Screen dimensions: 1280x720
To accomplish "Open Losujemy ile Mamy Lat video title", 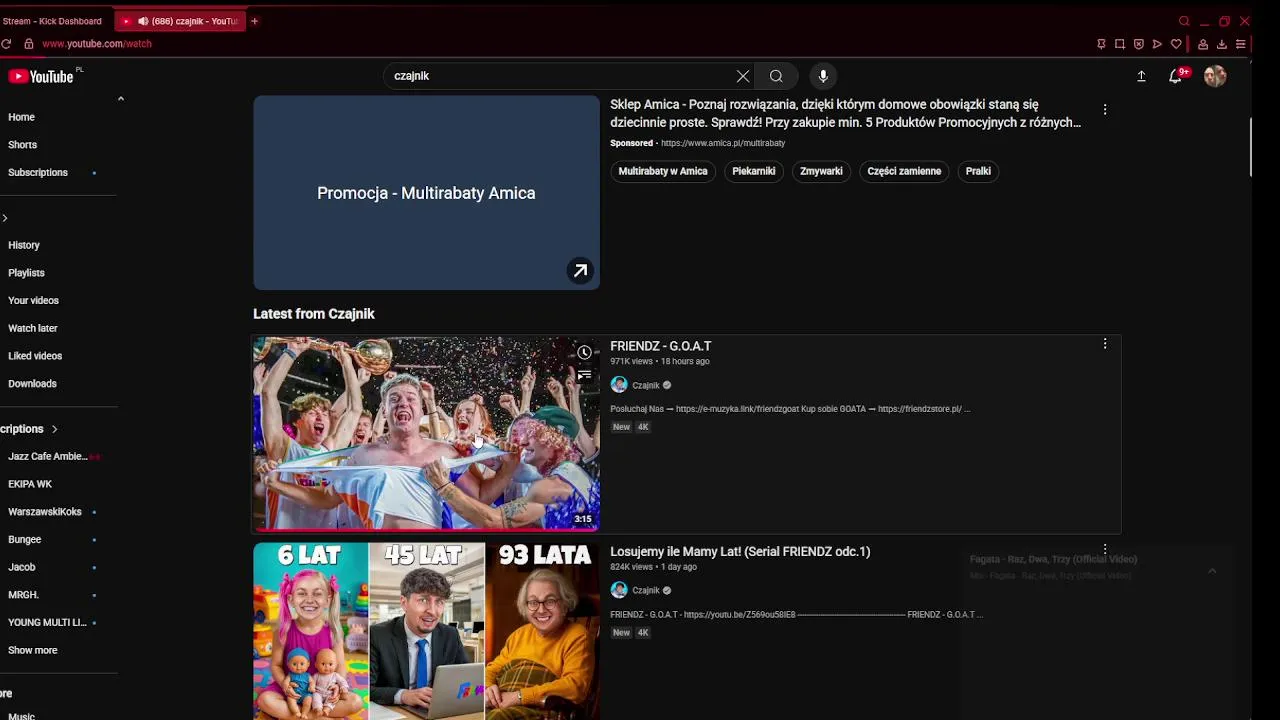I will pos(740,552).
